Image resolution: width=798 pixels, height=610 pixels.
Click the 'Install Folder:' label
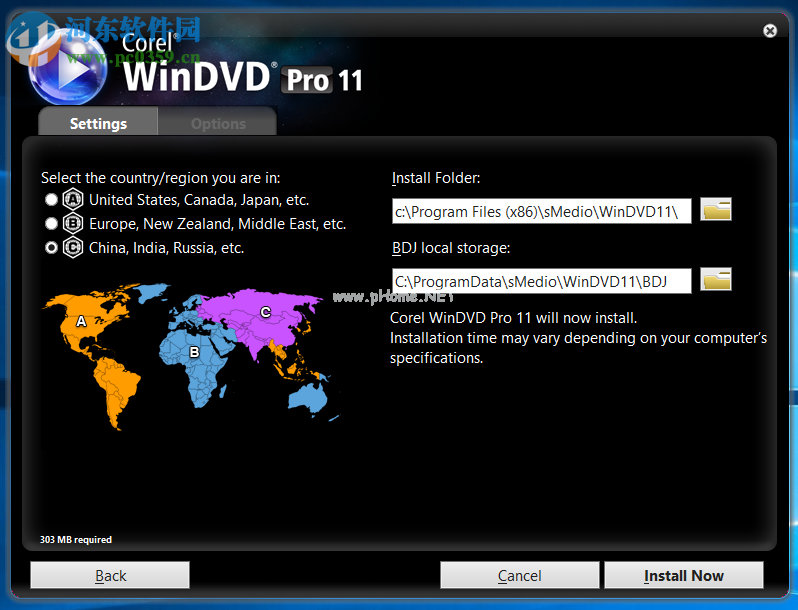pyautogui.click(x=436, y=178)
